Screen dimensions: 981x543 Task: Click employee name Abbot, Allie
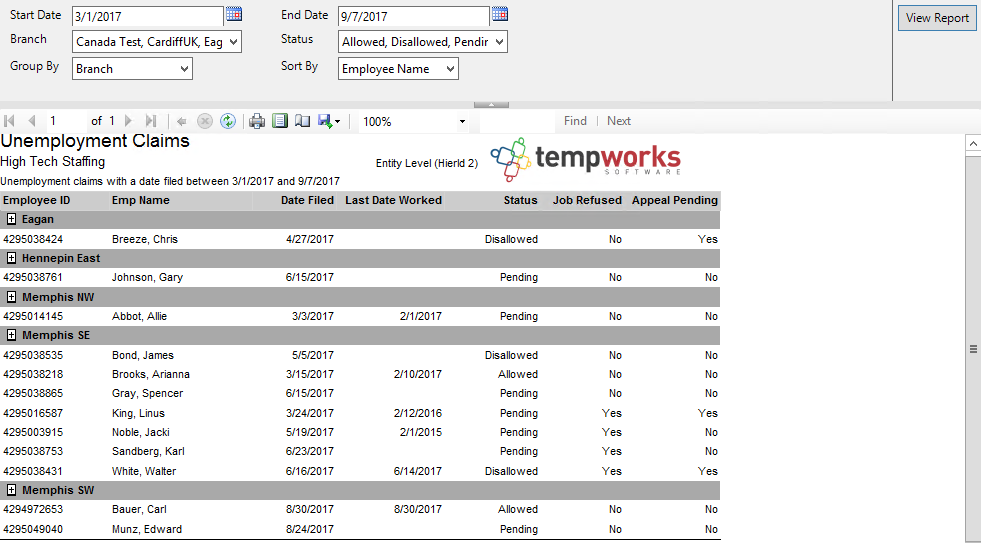[x=140, y=316]
